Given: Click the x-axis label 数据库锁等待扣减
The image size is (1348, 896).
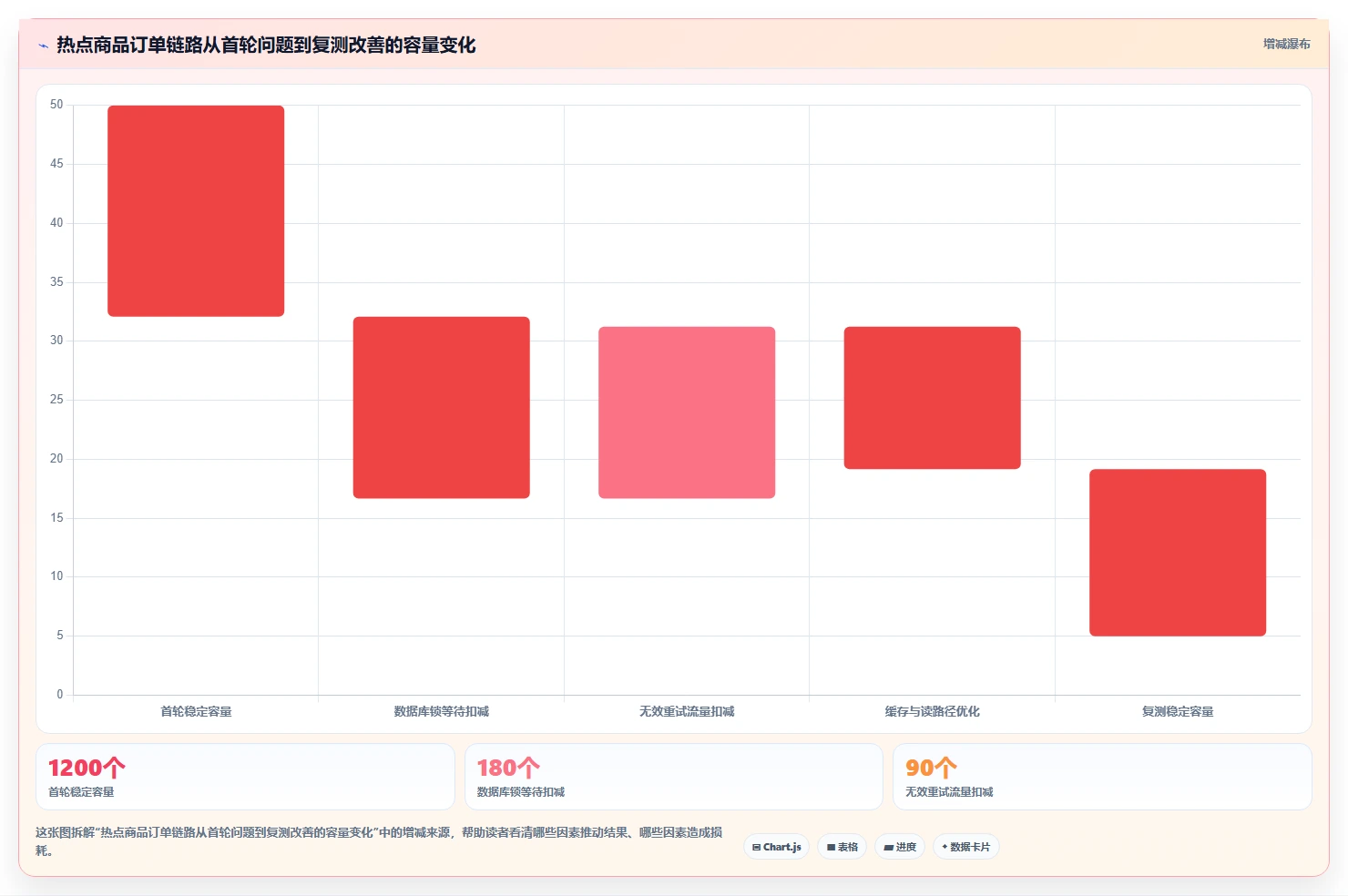Looking at the screenshot, I should tap(442, 711).
